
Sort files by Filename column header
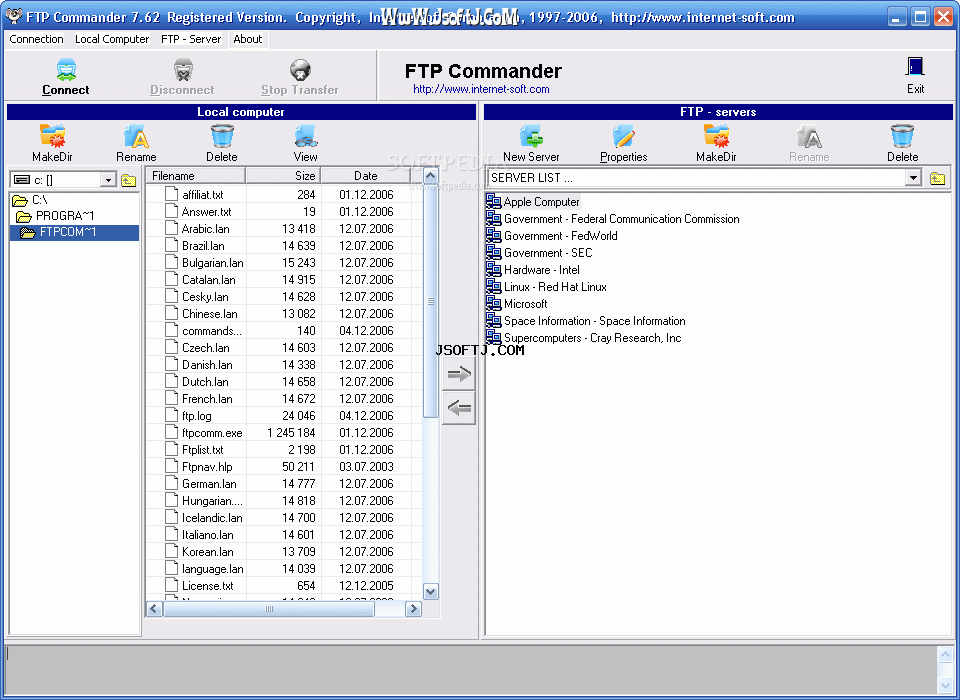click(196, 176)
